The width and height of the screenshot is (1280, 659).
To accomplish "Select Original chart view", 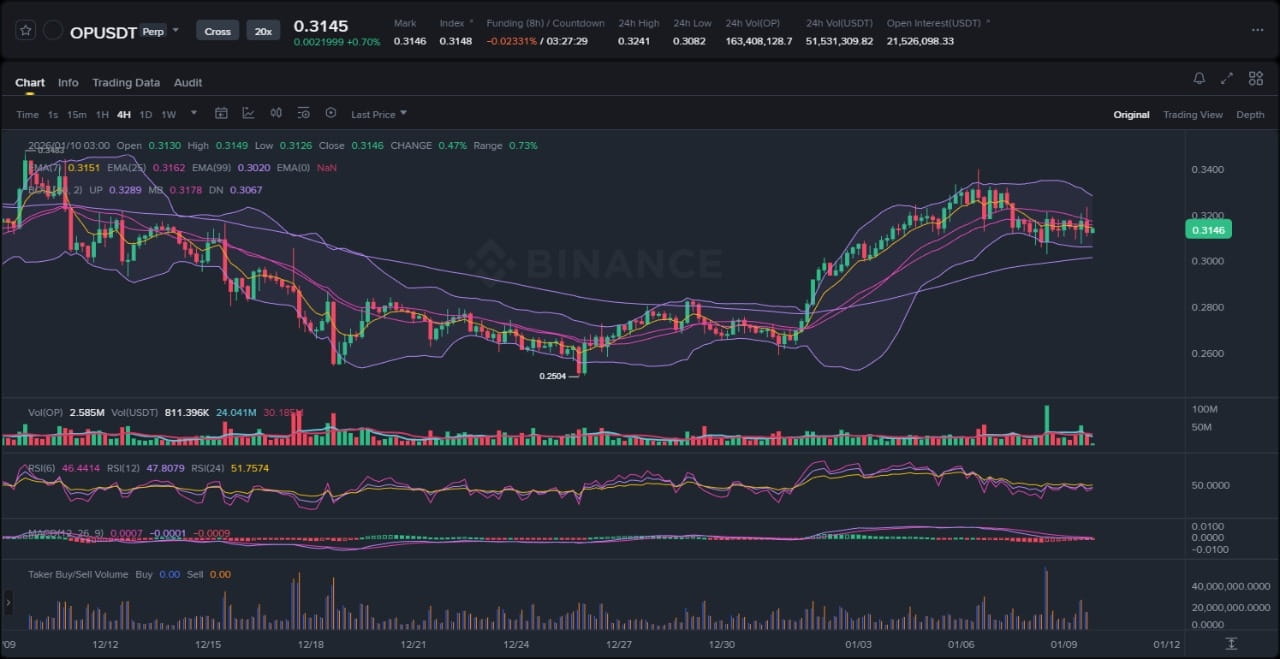I will pyautogui.click(x=1131, y=115).
